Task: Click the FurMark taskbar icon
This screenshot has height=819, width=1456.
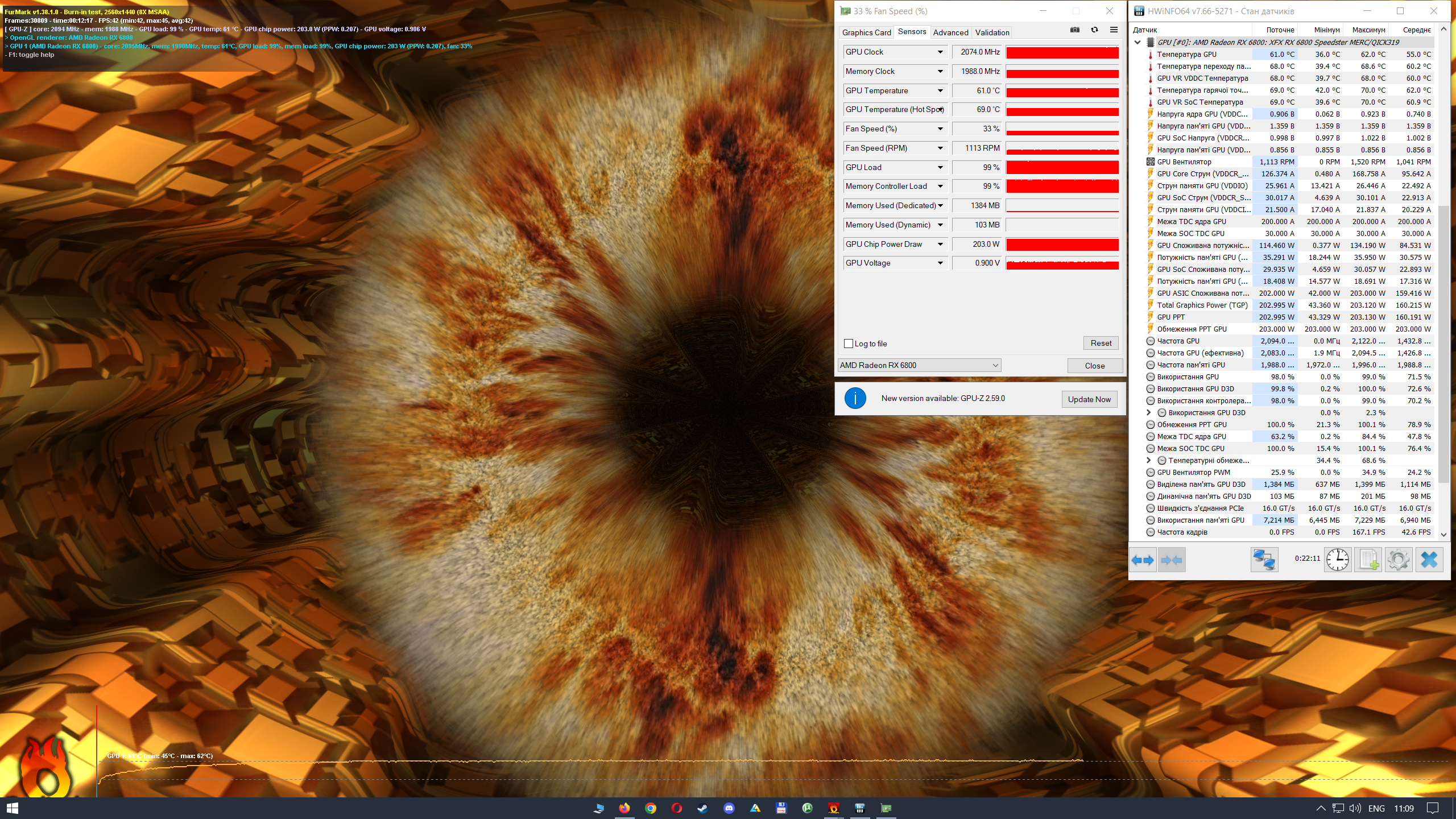Action: (x=834, y=808)
